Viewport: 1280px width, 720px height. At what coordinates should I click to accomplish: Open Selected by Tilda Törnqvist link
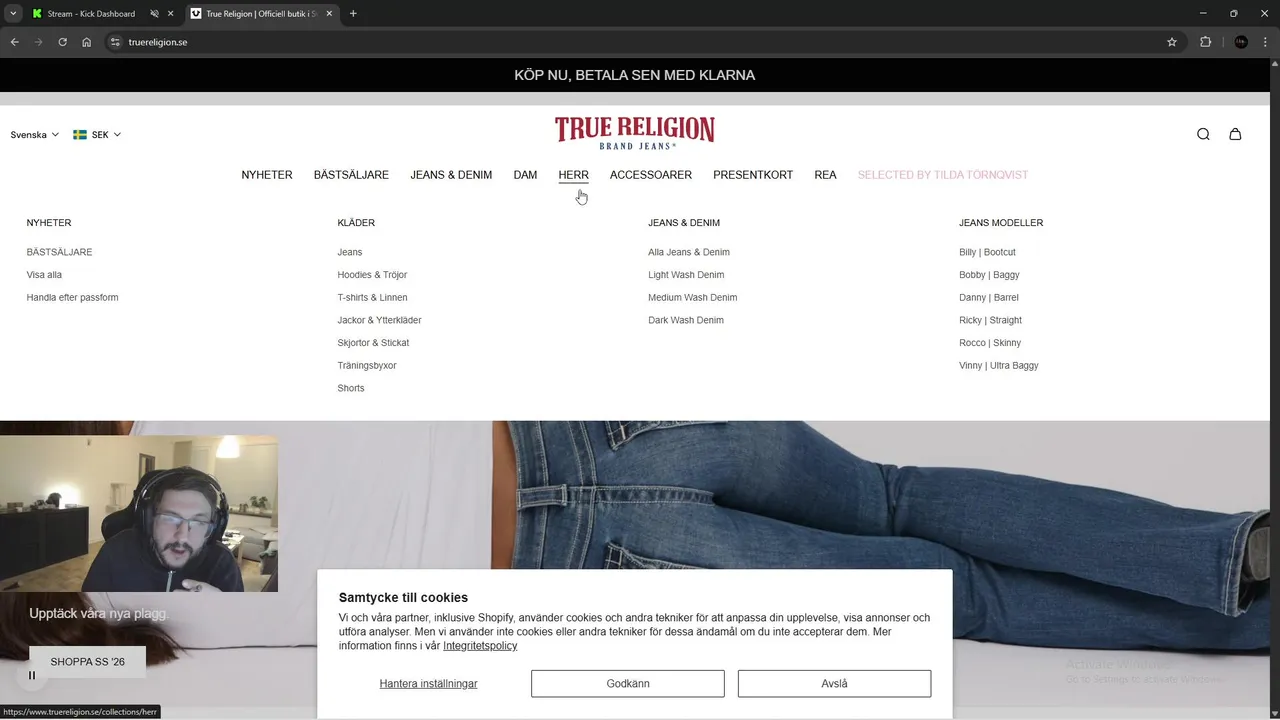[x=943, y=175]
